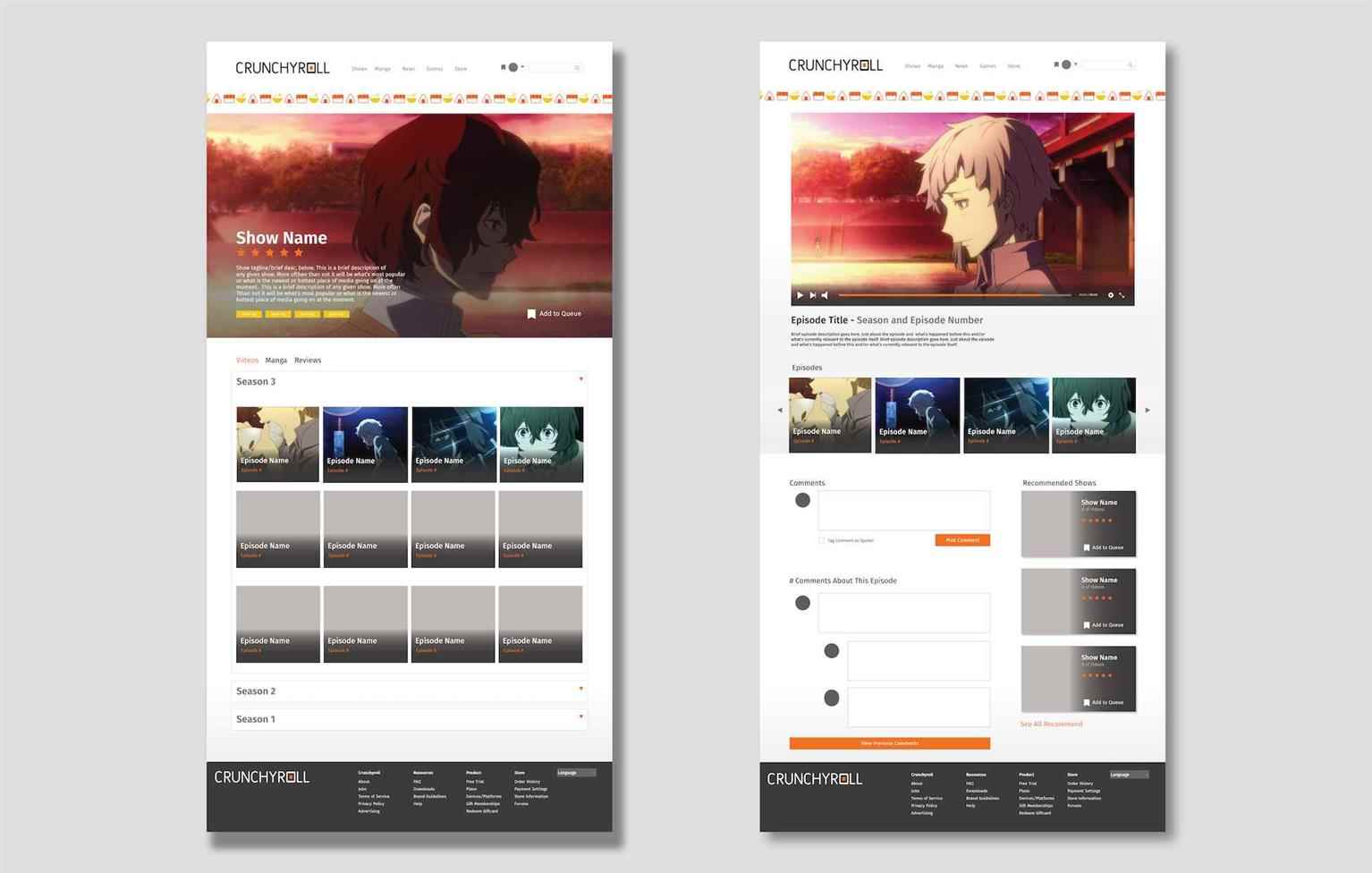1372x873 pixels.
Task: Click user avatar in episode page header
Action: click(1066, 64)
